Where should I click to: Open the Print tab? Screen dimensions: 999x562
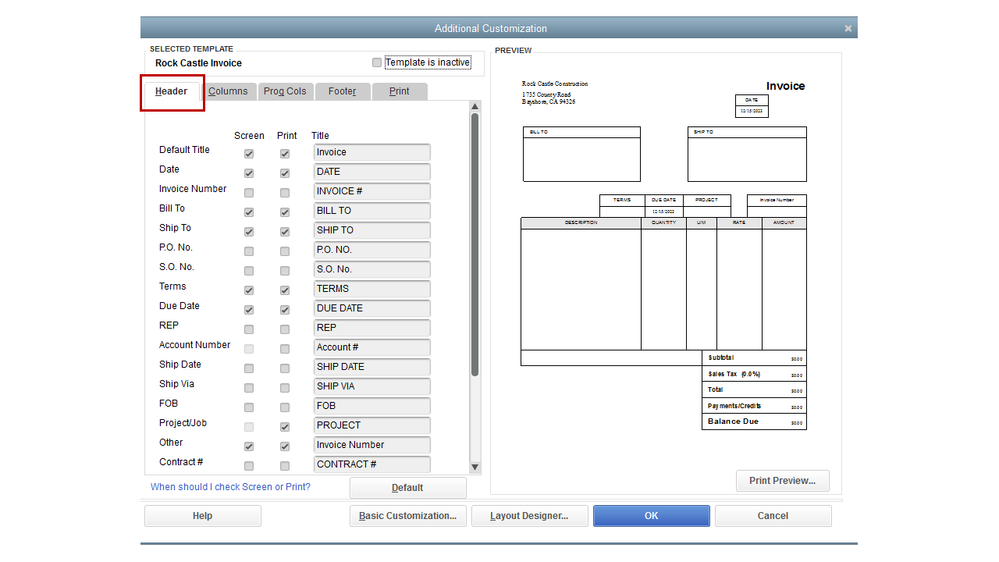coord(399,91)
